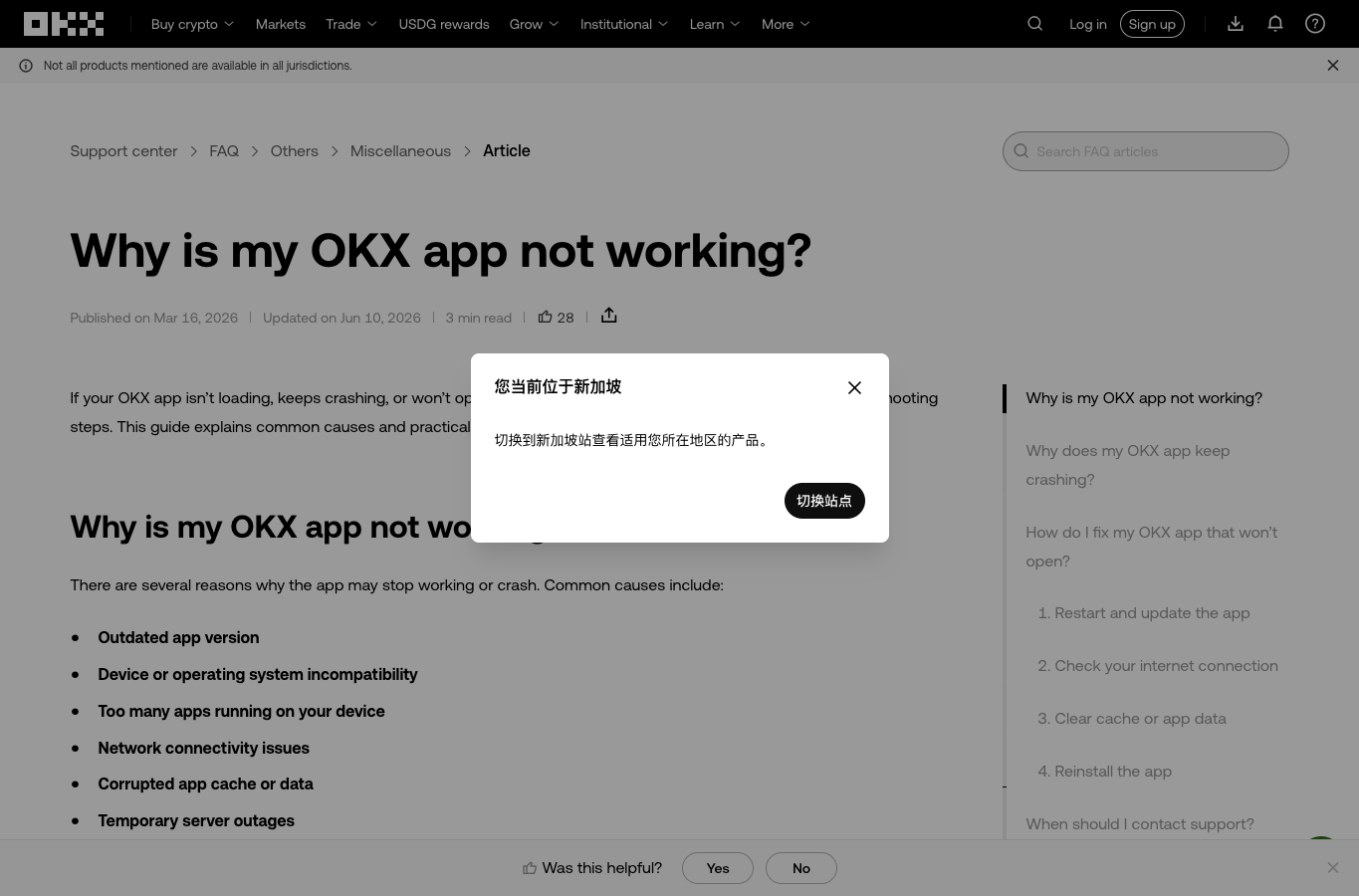Open the notifications bell icon
The width and height of the screenshot is (1359, 896).
[x=1275, y=24]
